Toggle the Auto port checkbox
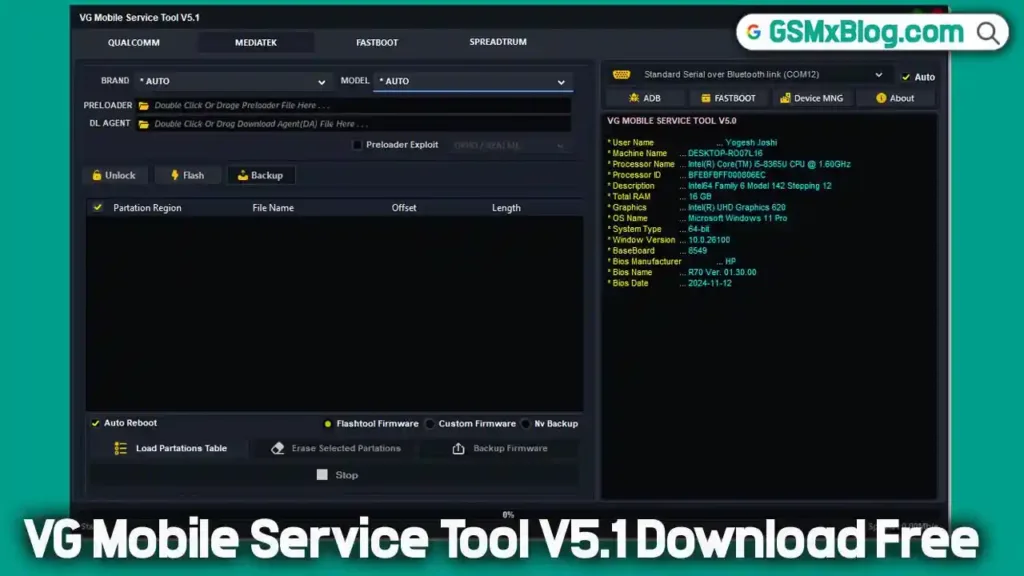The image size is (1024, 576). click(906, 77)
